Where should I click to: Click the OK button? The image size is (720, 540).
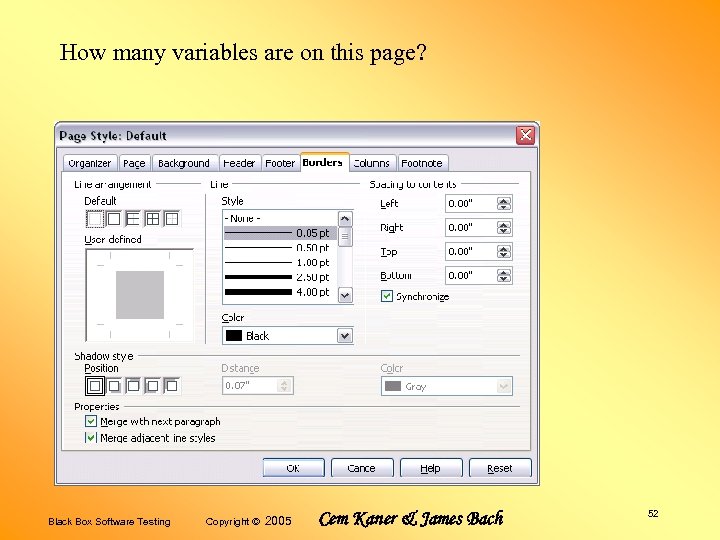293,468
